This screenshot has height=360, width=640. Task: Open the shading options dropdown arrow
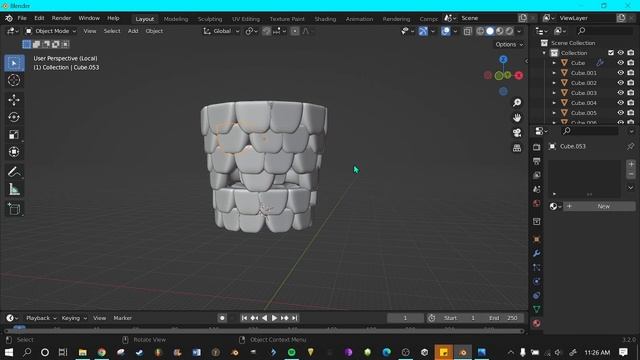pos(519,31)
